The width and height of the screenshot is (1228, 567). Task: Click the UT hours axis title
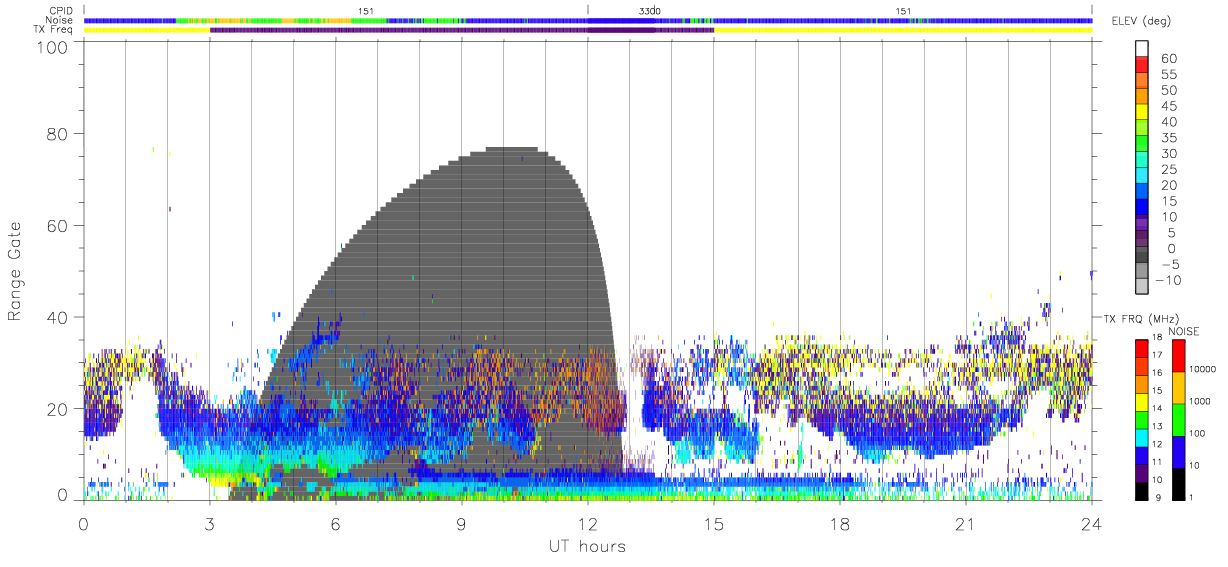click(x=586, y=546)
